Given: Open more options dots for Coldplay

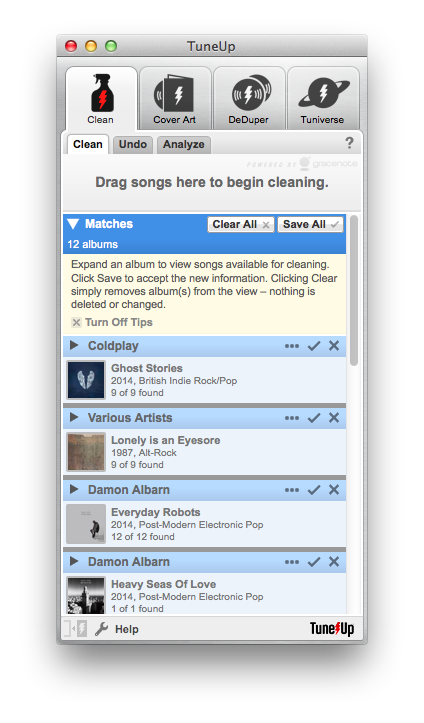Looking at the screenshot, I should click(x=292, y=346).
